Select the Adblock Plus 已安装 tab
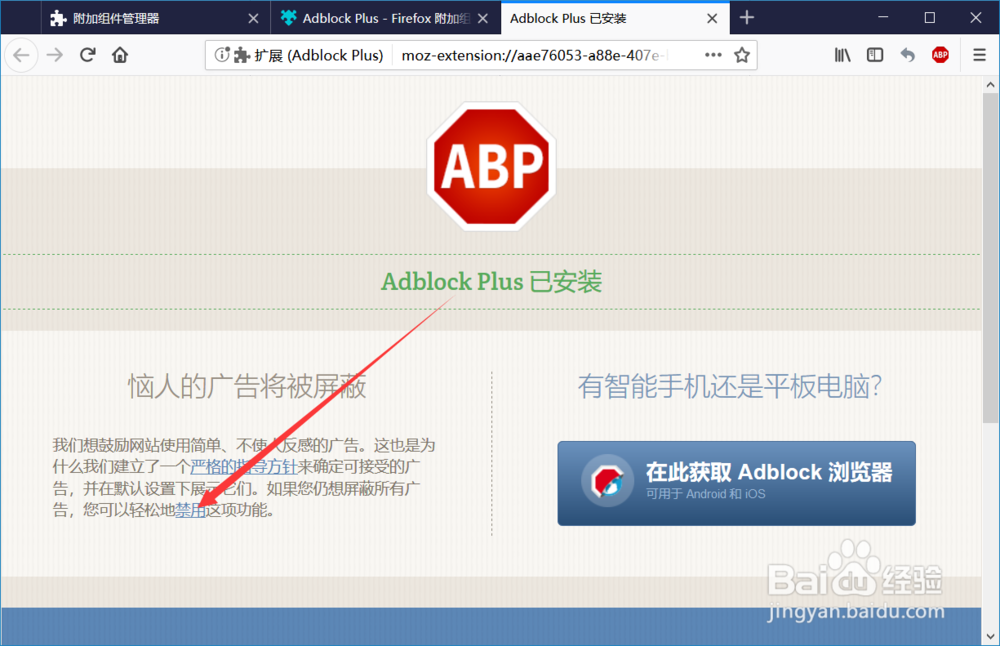 pos(615,18)
